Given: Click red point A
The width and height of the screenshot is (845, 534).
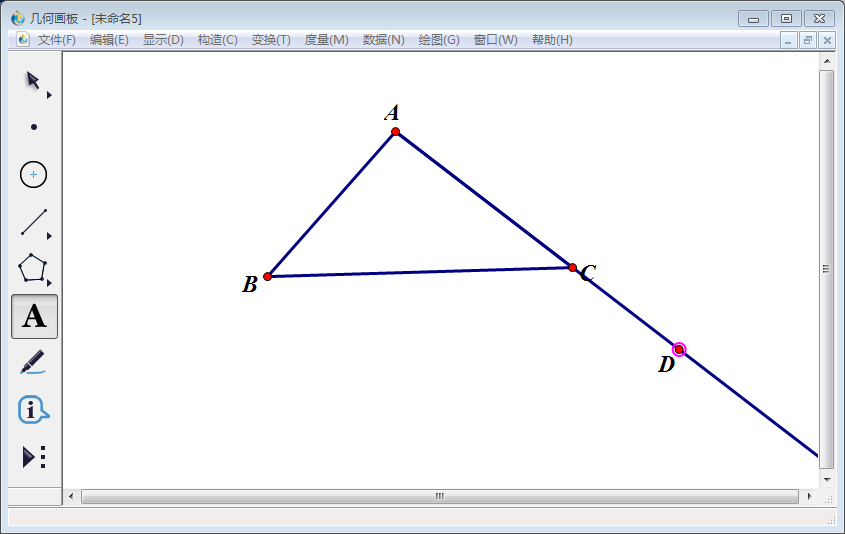Looking at the screenshot, I should pos(396,131).
